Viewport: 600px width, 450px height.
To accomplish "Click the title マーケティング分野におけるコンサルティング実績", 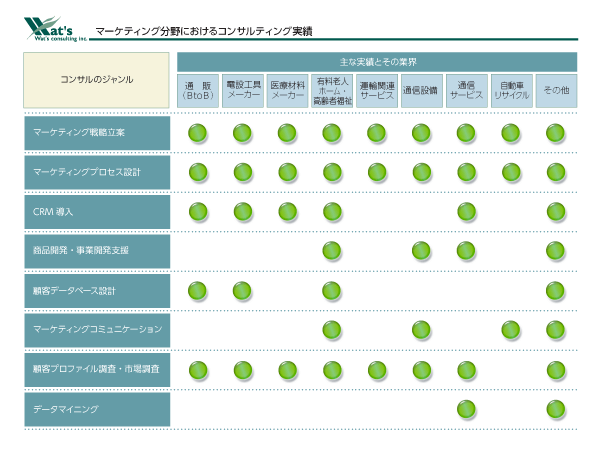I will click(x=204, y=31).
